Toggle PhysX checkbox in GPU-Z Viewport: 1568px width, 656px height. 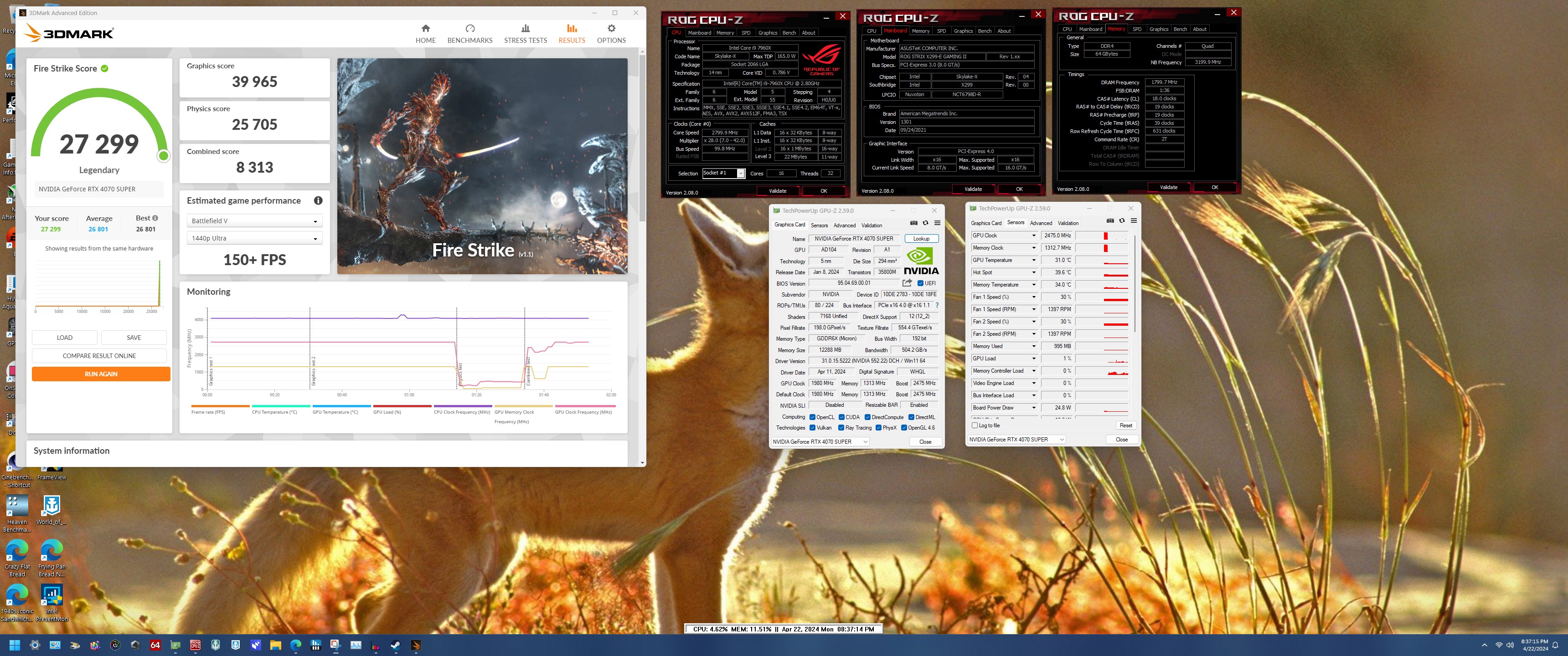pos(878,427)
